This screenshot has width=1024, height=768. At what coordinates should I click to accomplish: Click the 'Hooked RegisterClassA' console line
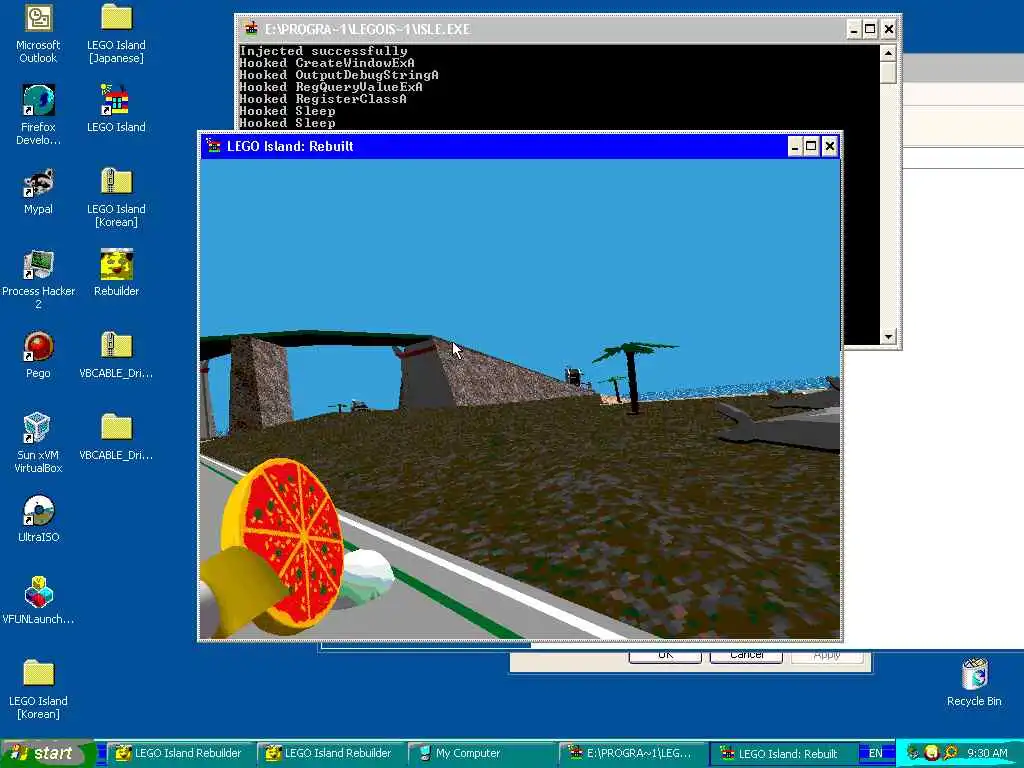point(323,99)
